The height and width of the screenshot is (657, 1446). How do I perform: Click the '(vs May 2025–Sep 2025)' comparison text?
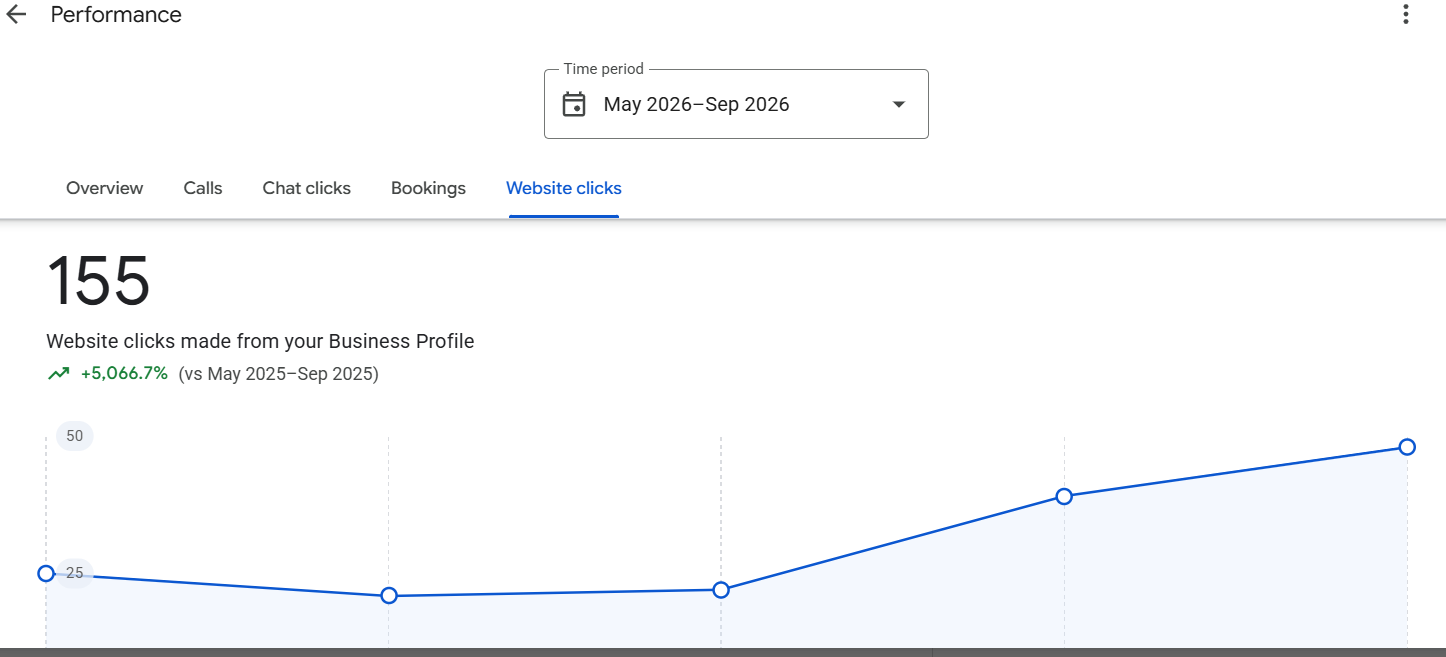pos(278,374)
